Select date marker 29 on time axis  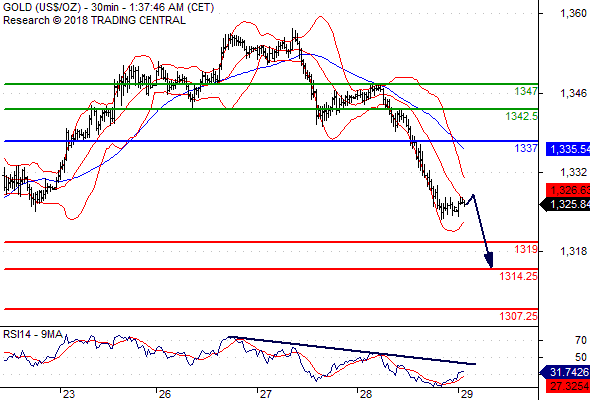point(466,394)
